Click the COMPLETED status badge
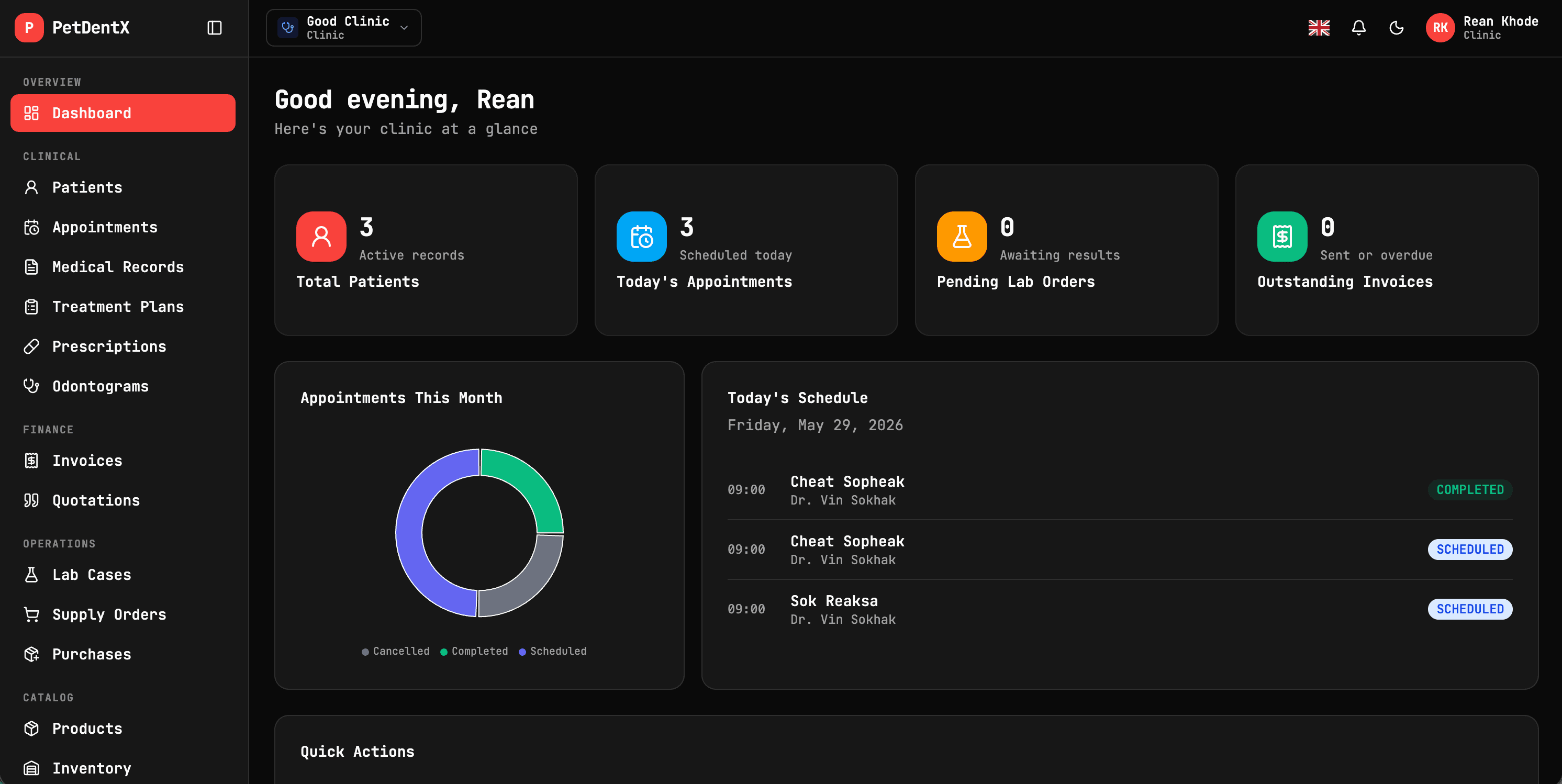1562x784 pixels. point(1470,489)
